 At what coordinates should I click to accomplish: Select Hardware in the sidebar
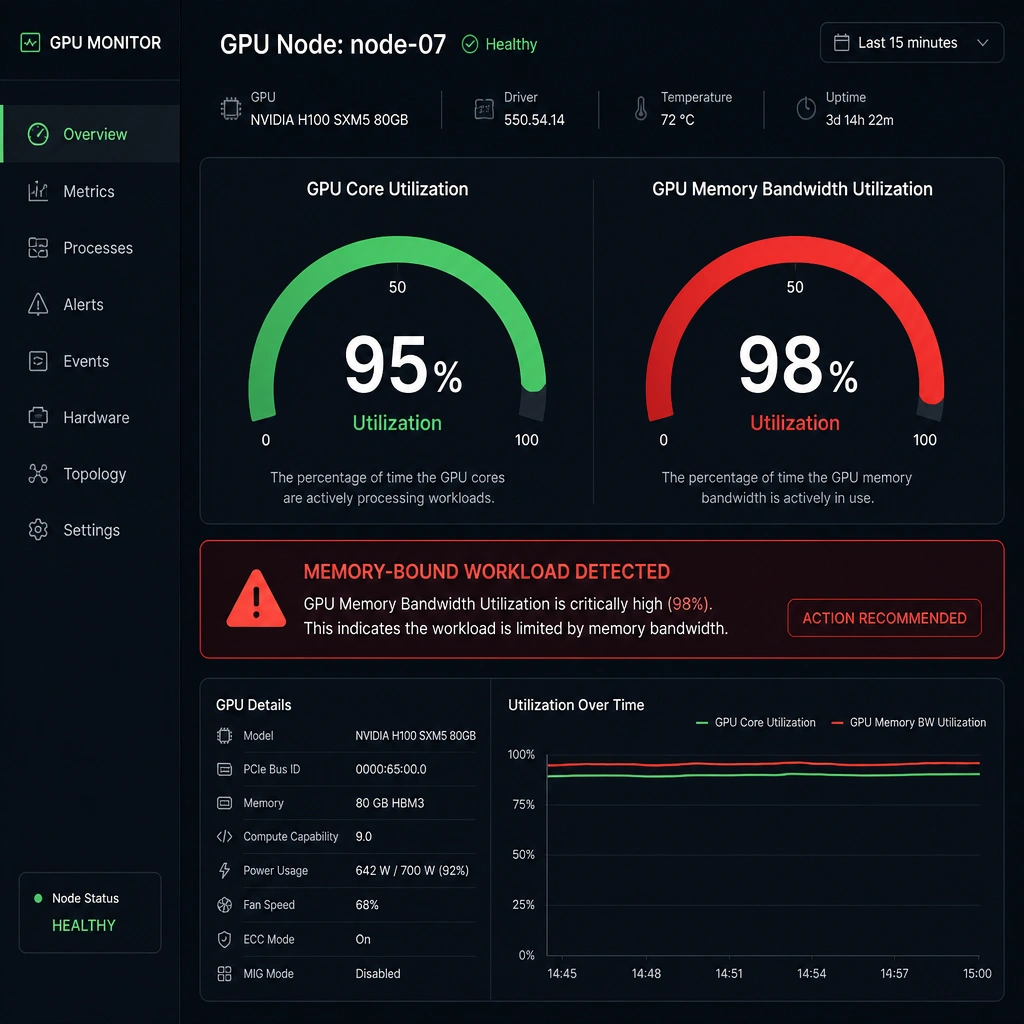click(x=90, y=417)
